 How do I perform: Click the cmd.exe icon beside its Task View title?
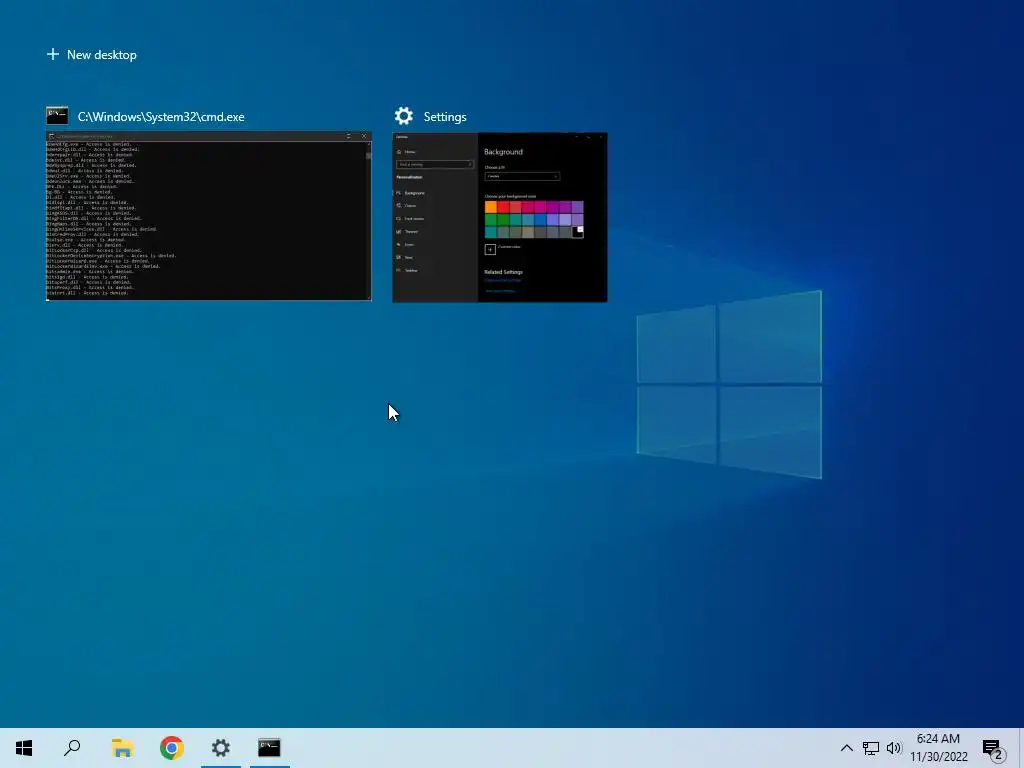(57, 116)
